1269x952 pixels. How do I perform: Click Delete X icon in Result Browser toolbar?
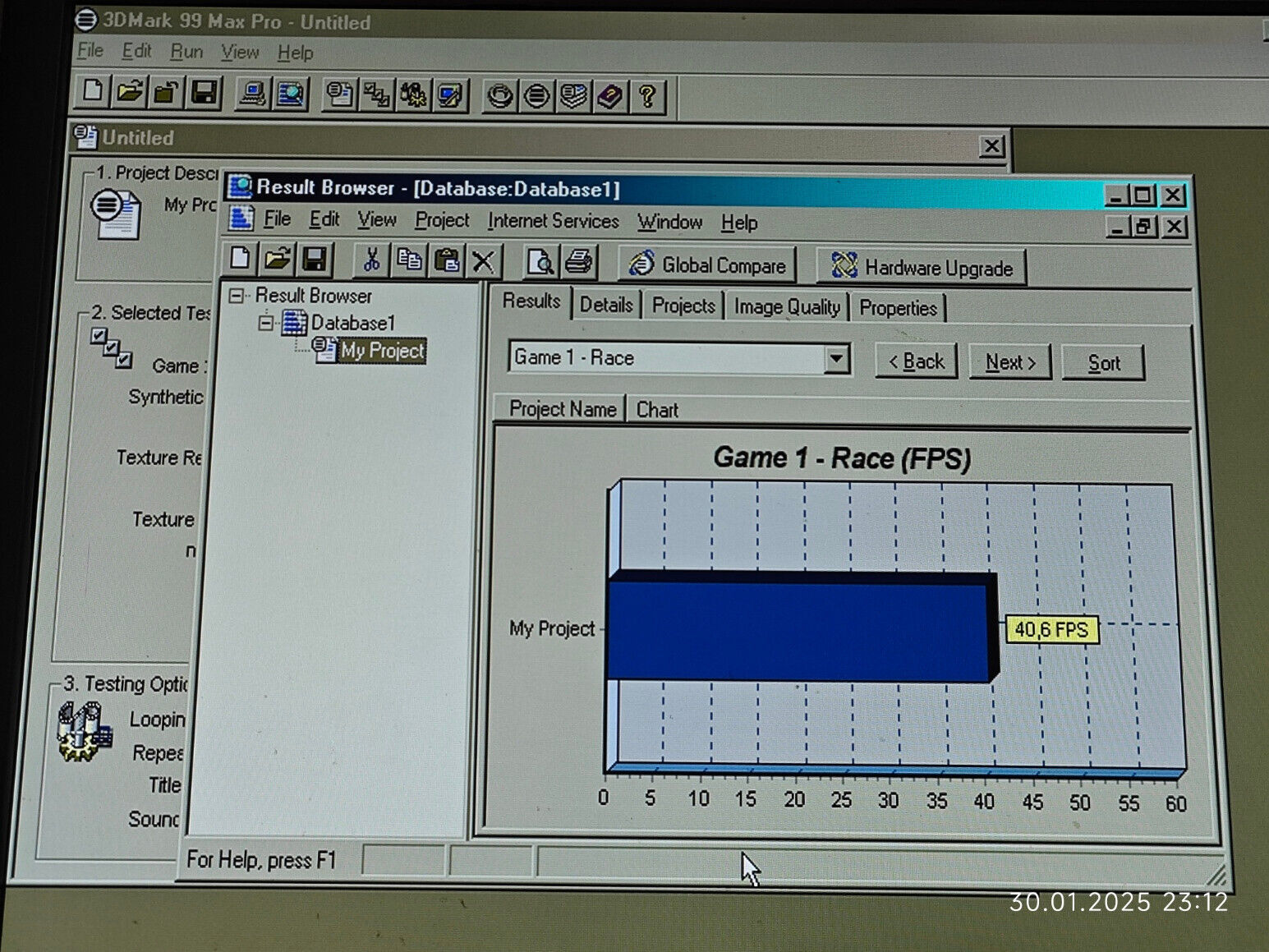483,261
